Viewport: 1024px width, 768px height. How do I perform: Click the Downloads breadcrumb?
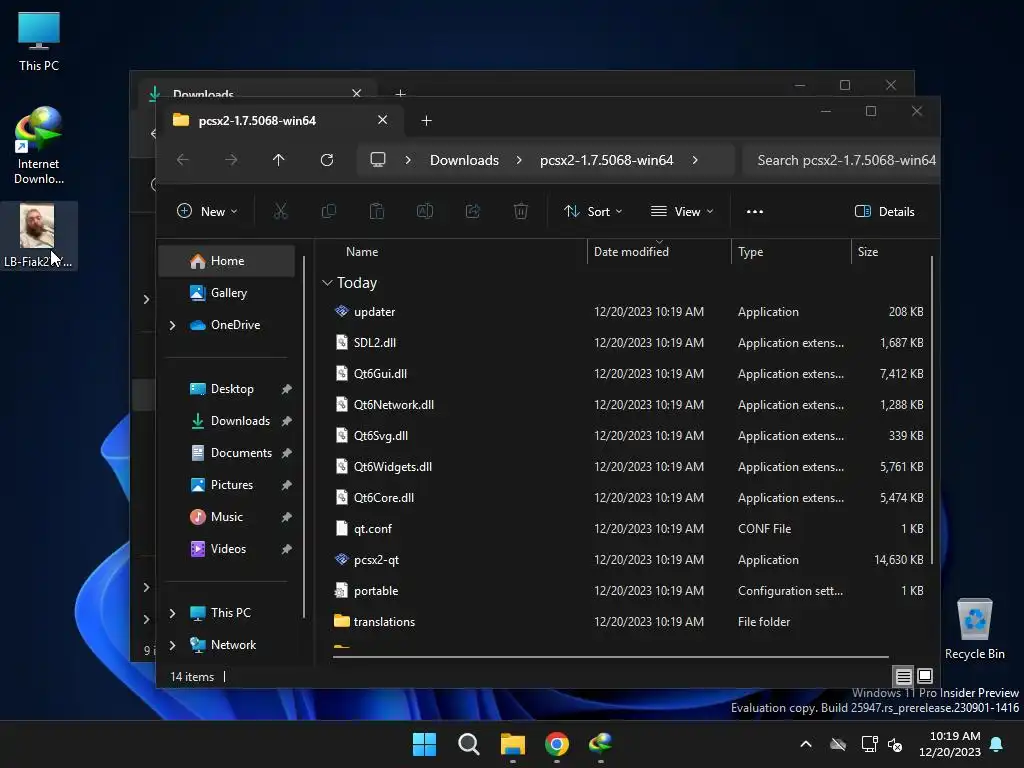(464, 160)
